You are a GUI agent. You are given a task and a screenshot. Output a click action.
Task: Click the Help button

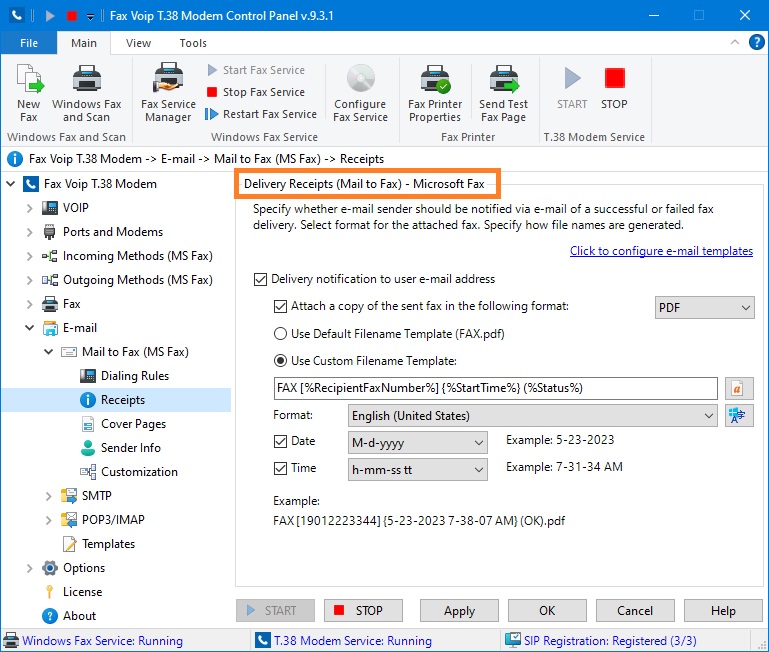point(723,611)
